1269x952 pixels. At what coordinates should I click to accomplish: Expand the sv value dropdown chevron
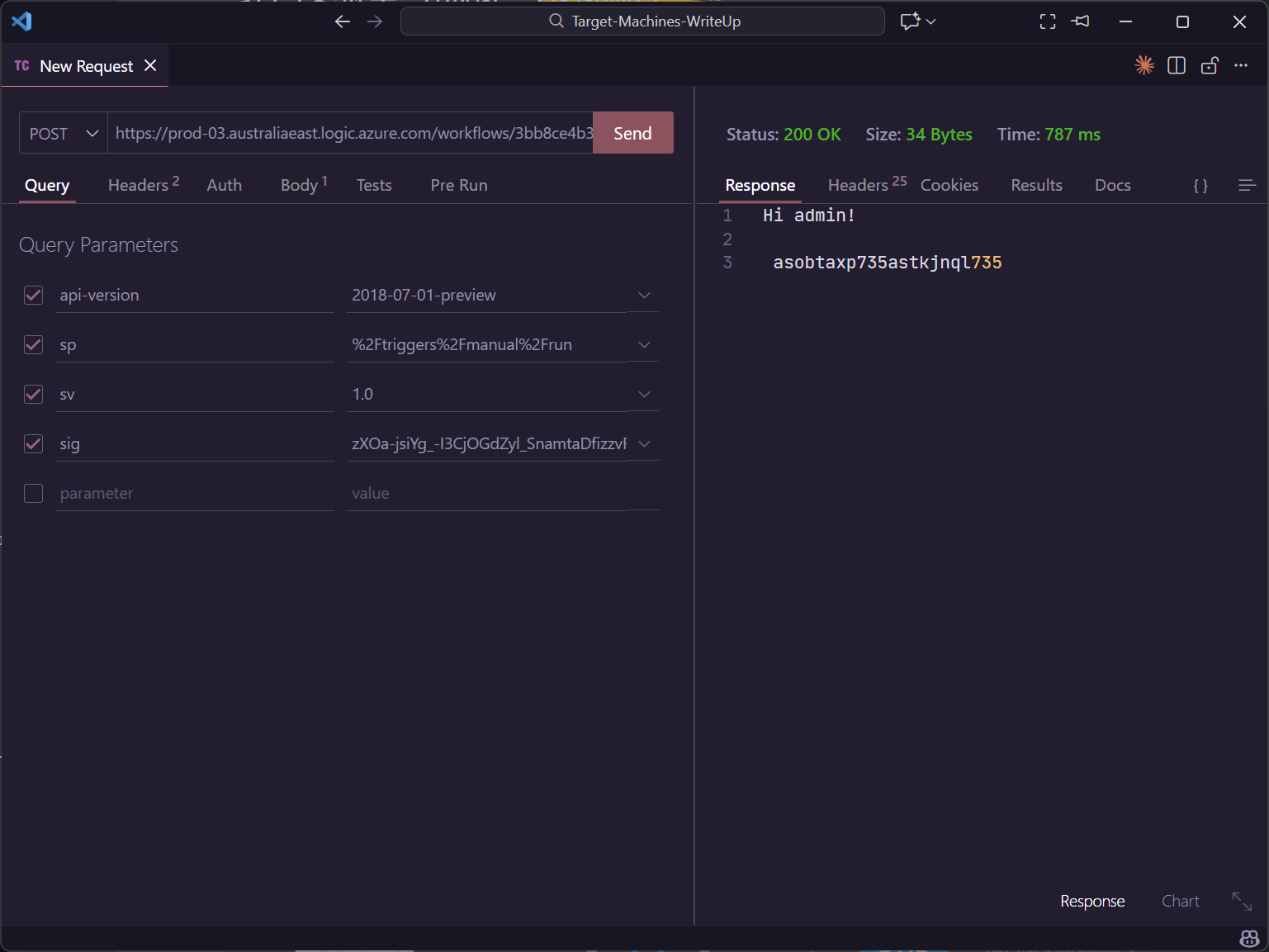(644, 395)
